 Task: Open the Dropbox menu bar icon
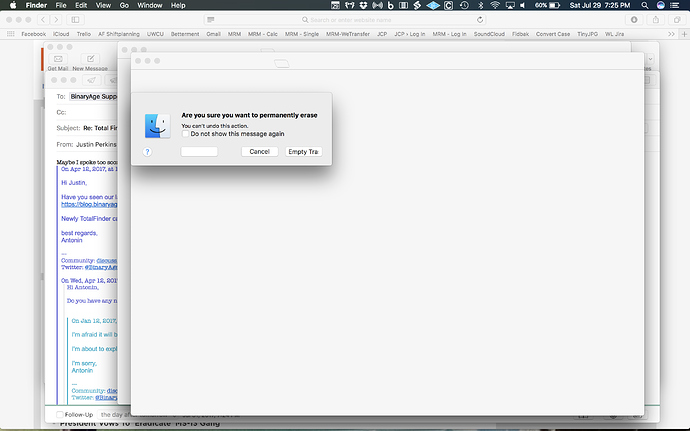(363, 5)
